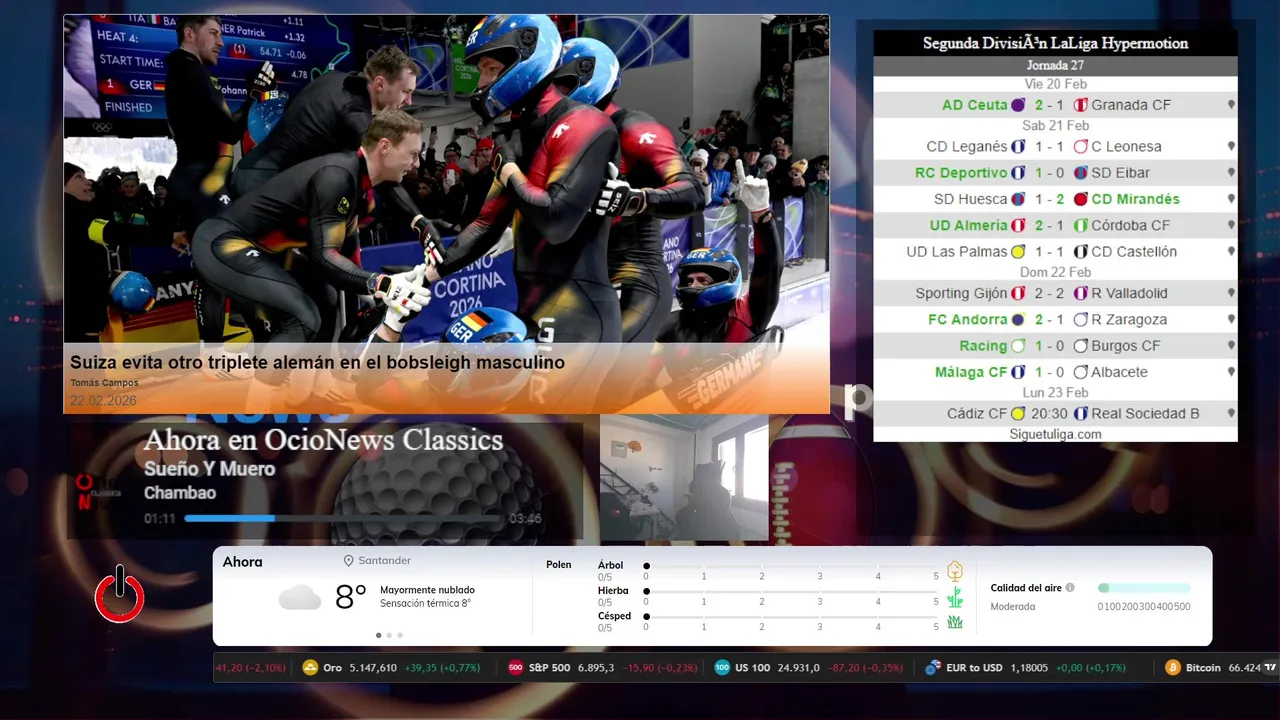Click the news date 22.02.2026
This screenshot has height=720, width=1280.
103,401
